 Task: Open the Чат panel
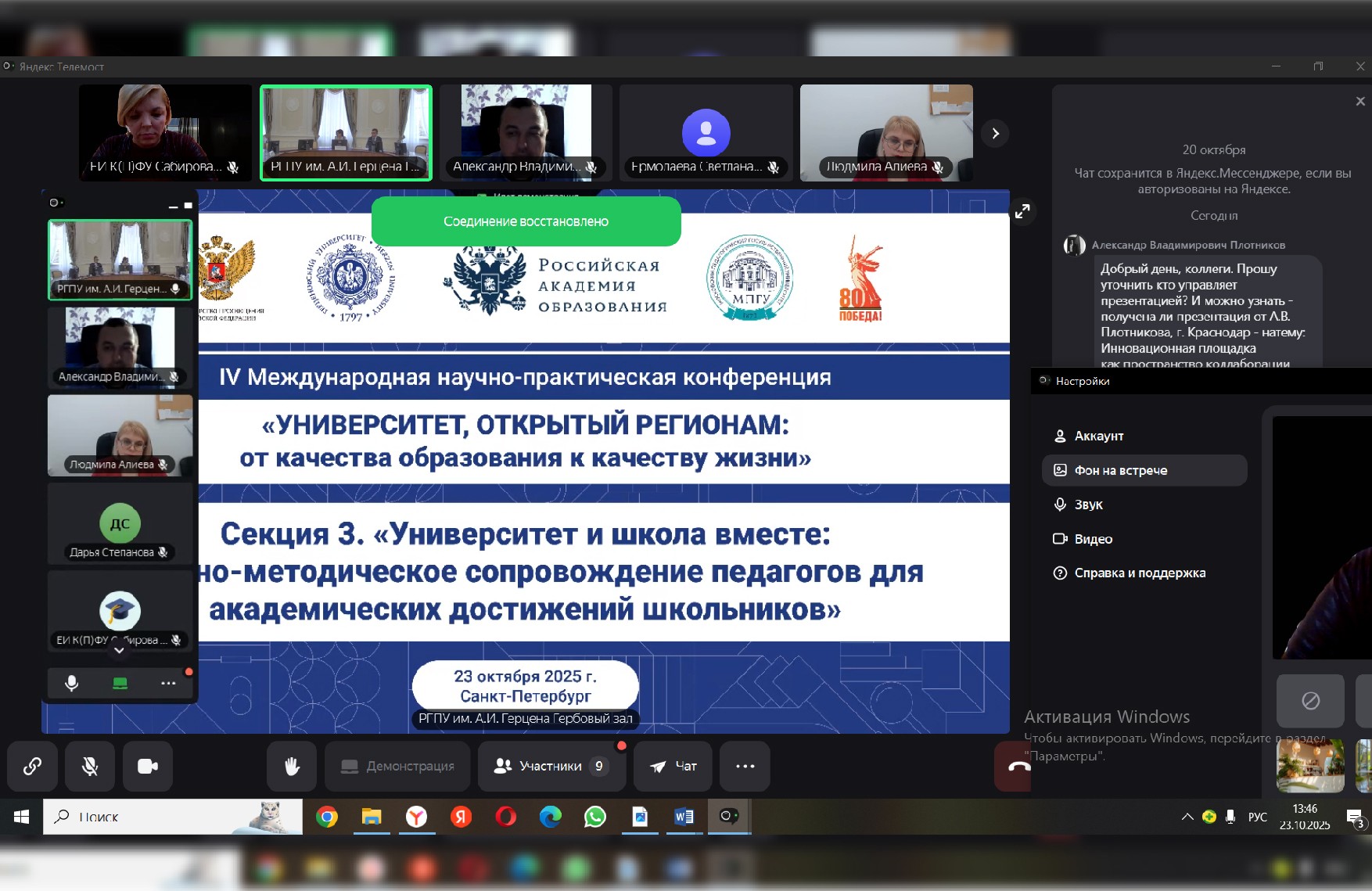(x=672, y=767)
